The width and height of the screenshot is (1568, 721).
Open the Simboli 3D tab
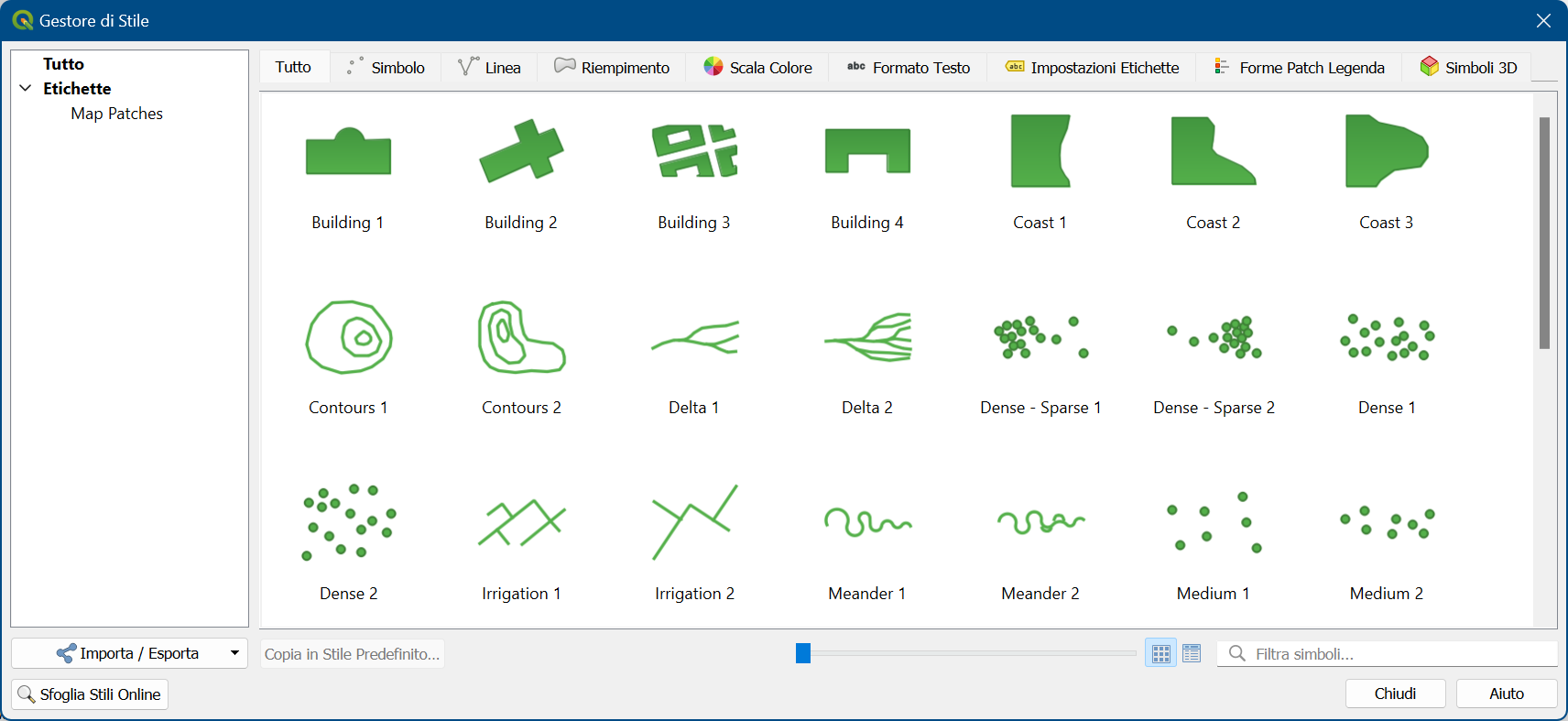click(x=1467, y=67)
